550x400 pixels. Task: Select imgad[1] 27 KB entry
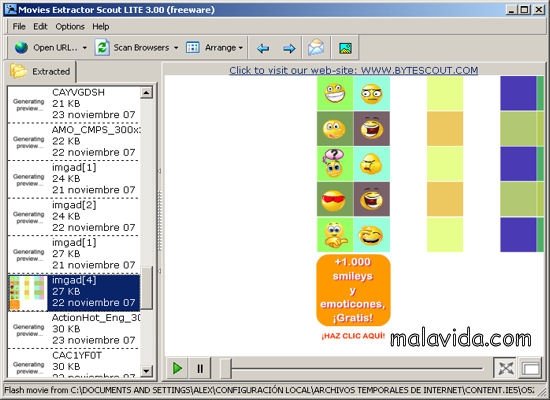(74, 254)
